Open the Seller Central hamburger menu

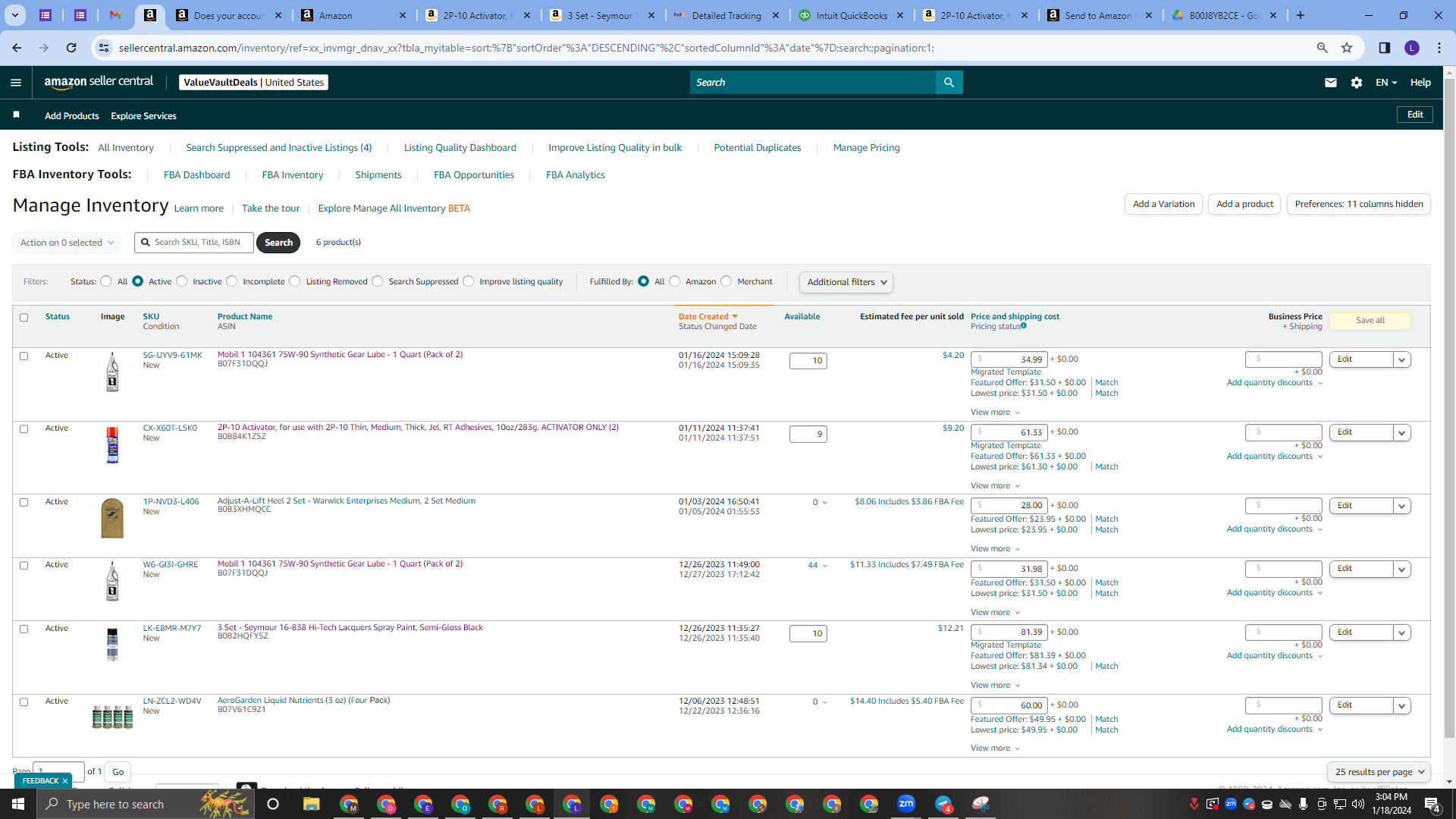coord(16,83)
